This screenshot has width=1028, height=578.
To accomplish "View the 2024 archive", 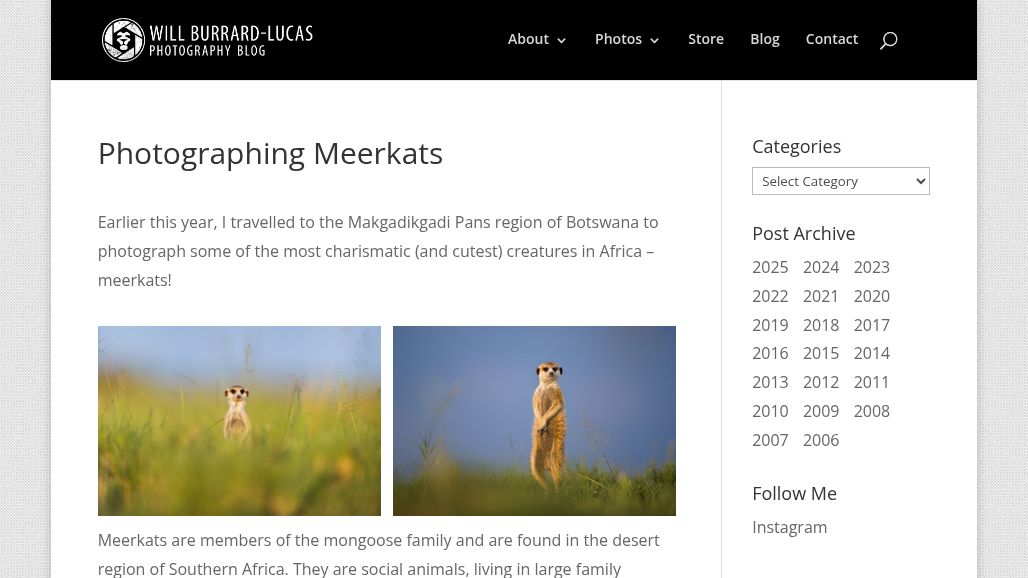I will pyautogui.click(x=820, y=267).
